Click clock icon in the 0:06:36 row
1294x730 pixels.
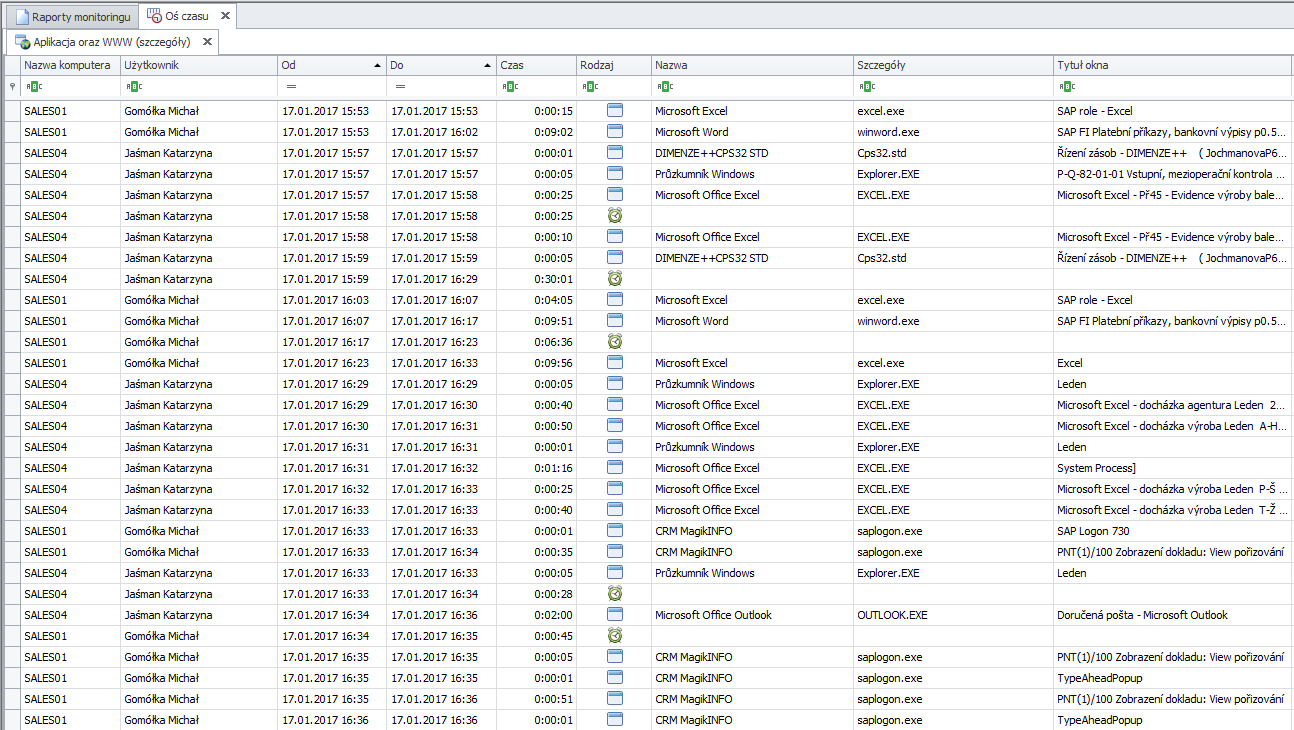(x=615, y=342)
